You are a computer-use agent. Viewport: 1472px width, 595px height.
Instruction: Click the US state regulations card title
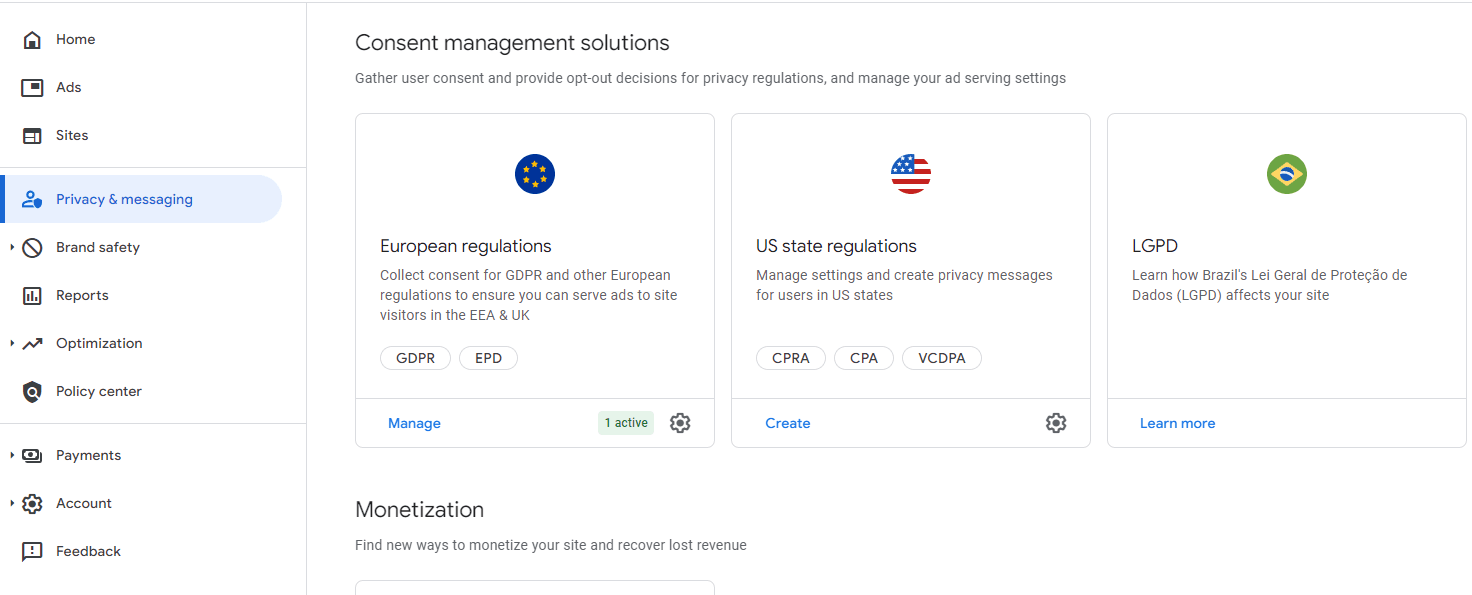tap(836, 247)
